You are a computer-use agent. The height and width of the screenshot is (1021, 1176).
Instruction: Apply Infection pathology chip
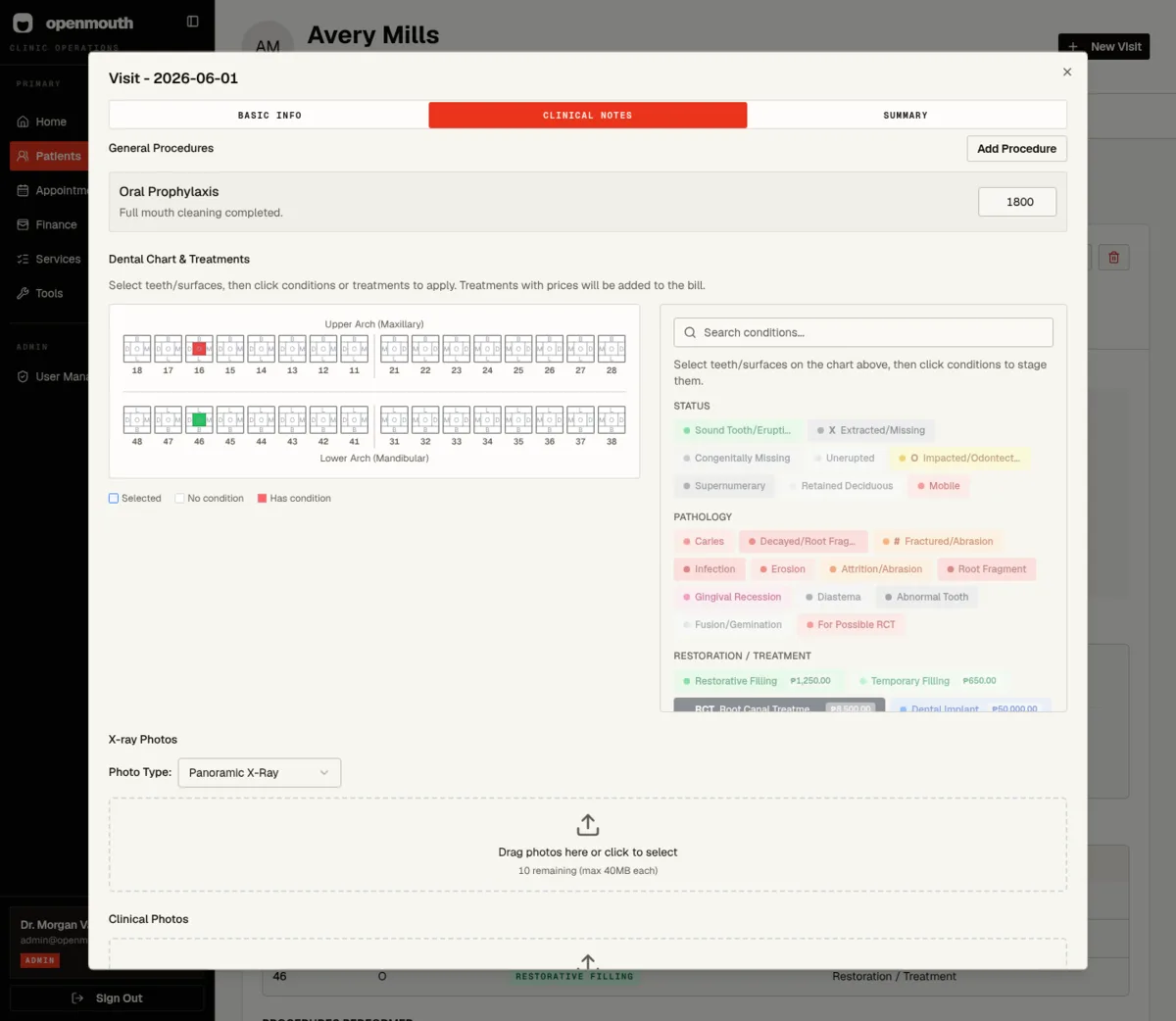click(710, 569)
